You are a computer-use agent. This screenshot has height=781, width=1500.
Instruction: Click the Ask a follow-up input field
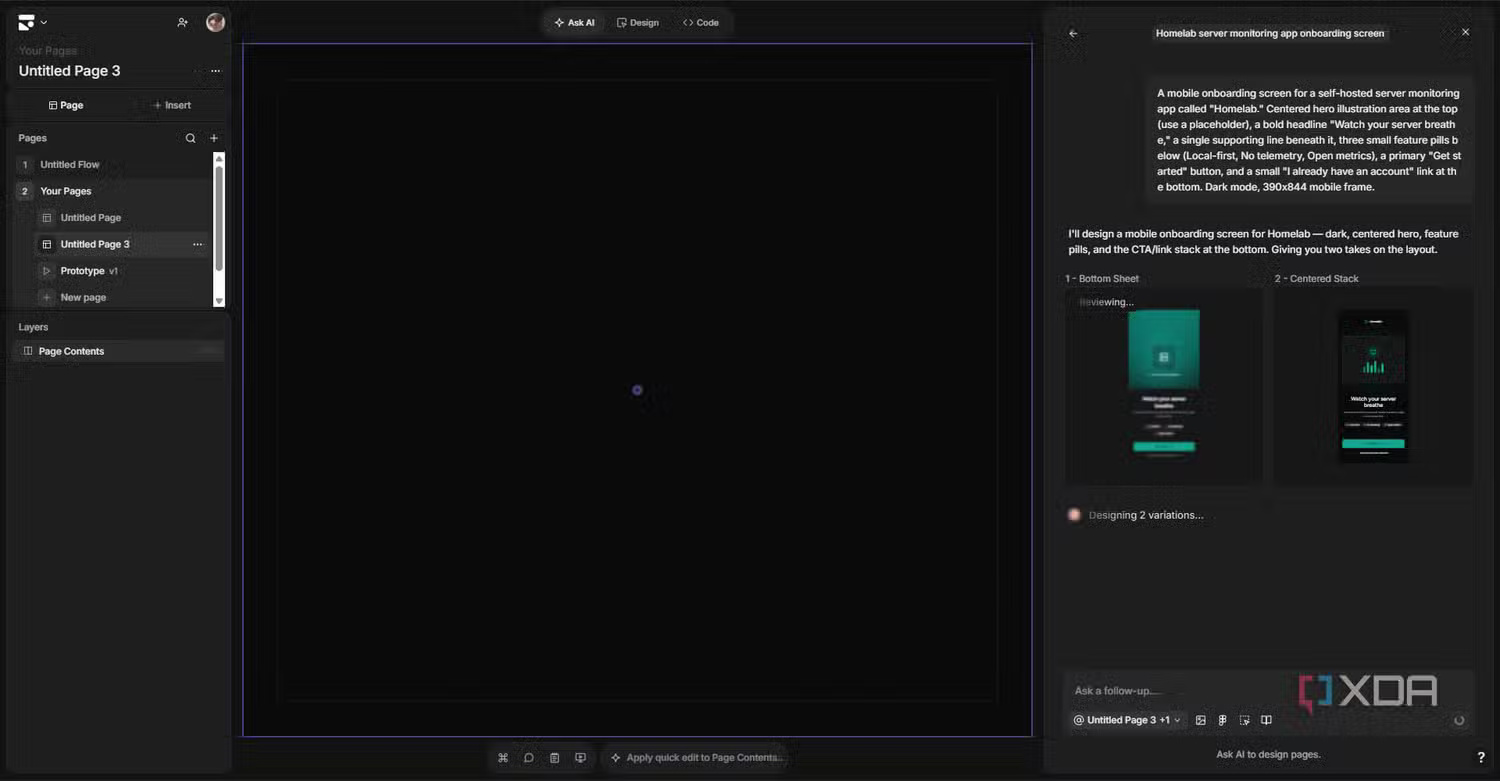click(x=1268, y=690)
